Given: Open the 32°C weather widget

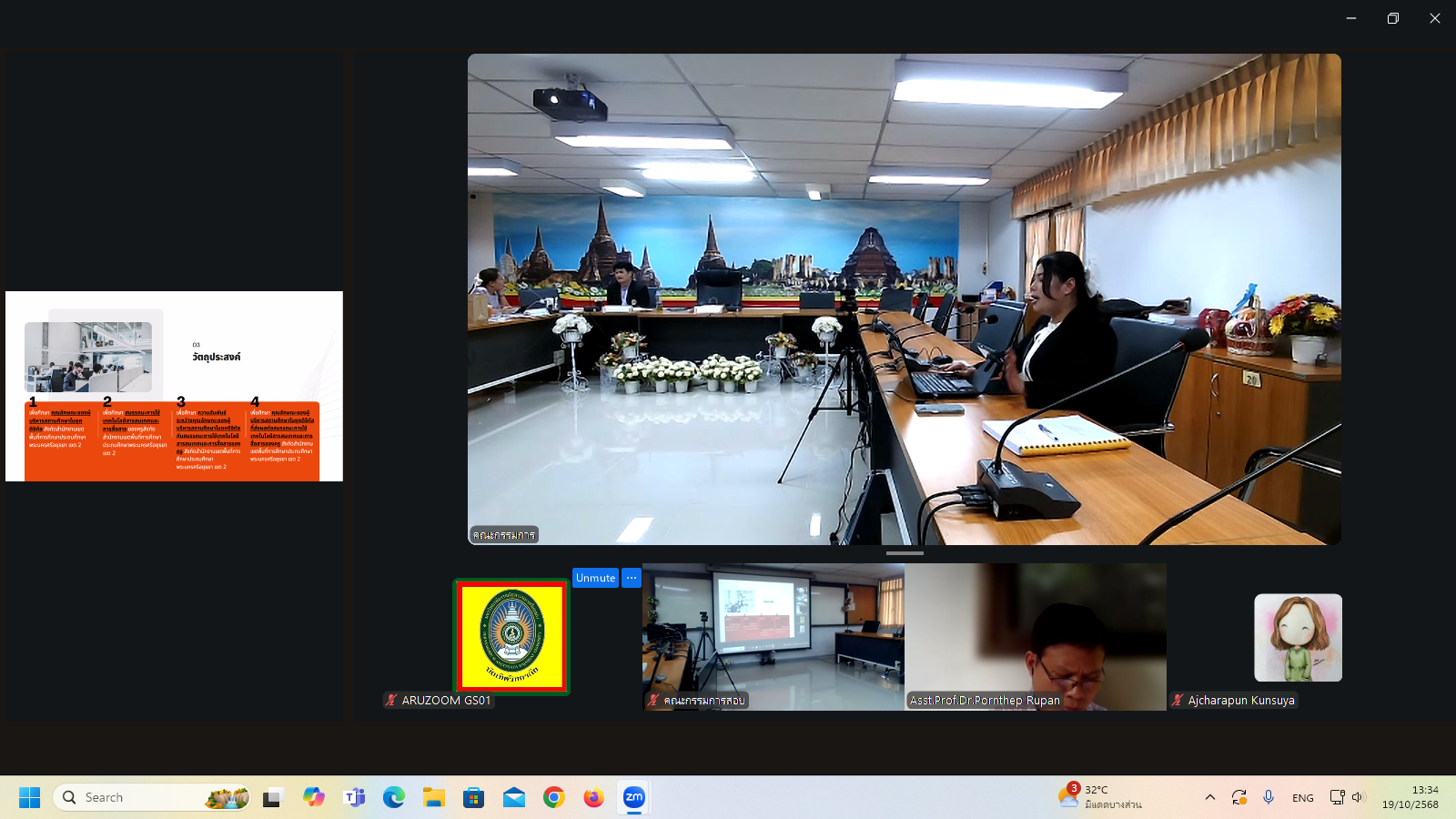Looking at the screenshot, I should point(1099,797).
